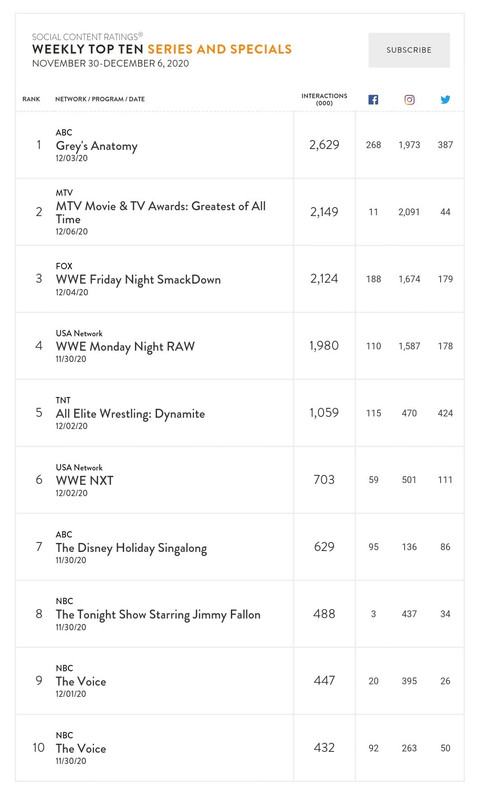This screenshot has height=800, width=486.
Task: Click the WWE NXT program title
Action: pos(85,481)
